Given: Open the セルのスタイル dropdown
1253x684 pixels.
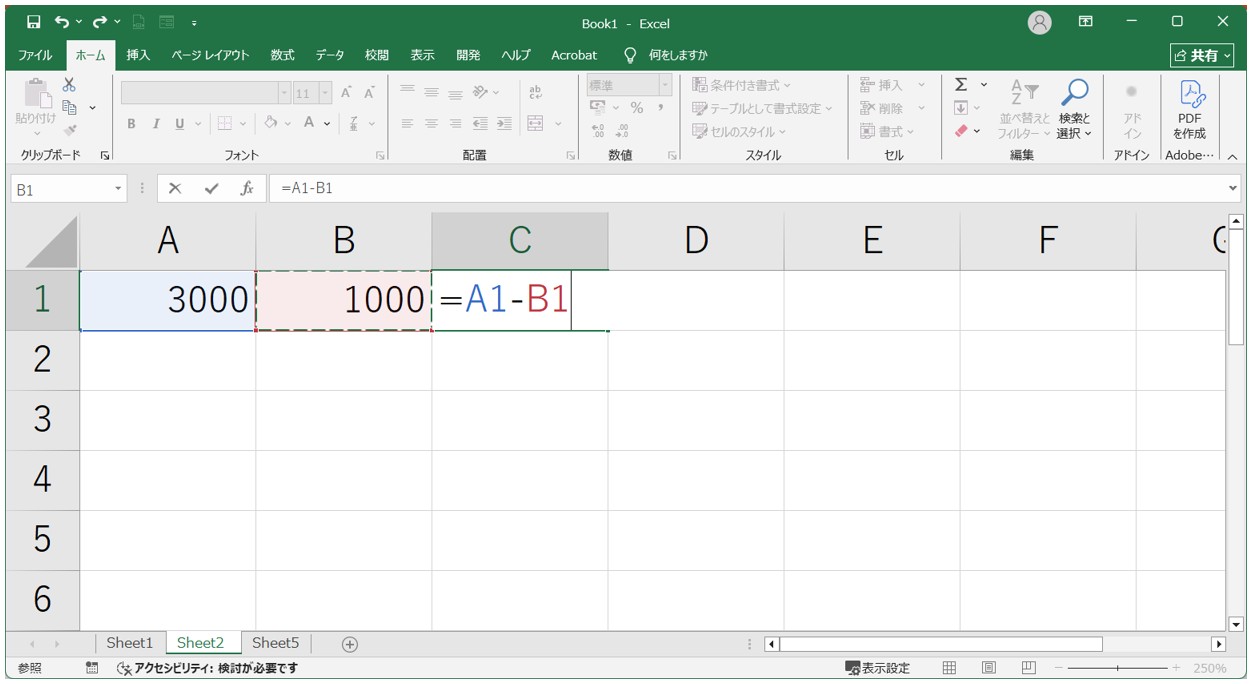Looking at the screenshot, I should coord(739,131).
